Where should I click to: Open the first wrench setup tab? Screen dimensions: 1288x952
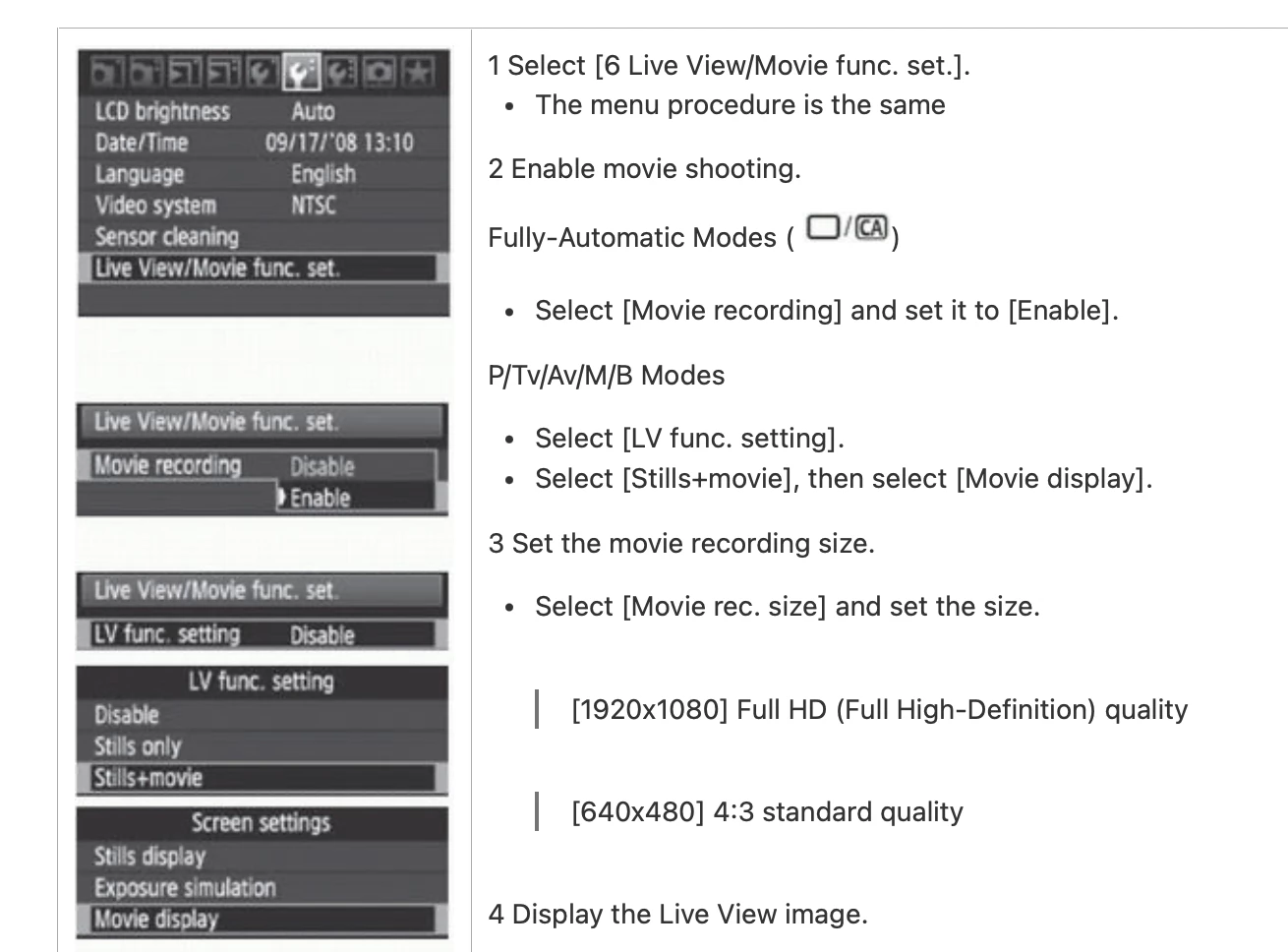(x=263, y=72)
